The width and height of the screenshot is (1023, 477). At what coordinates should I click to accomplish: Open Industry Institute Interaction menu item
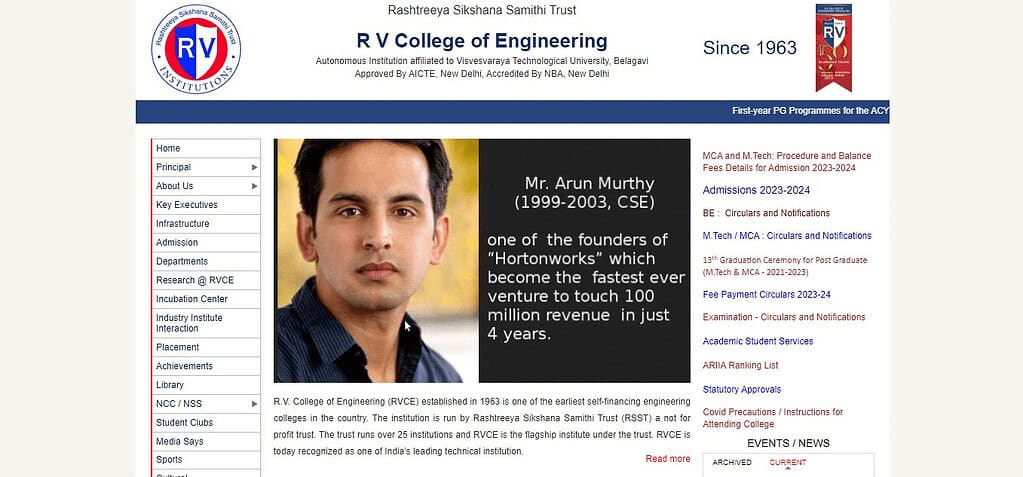(x=206, y=323)
